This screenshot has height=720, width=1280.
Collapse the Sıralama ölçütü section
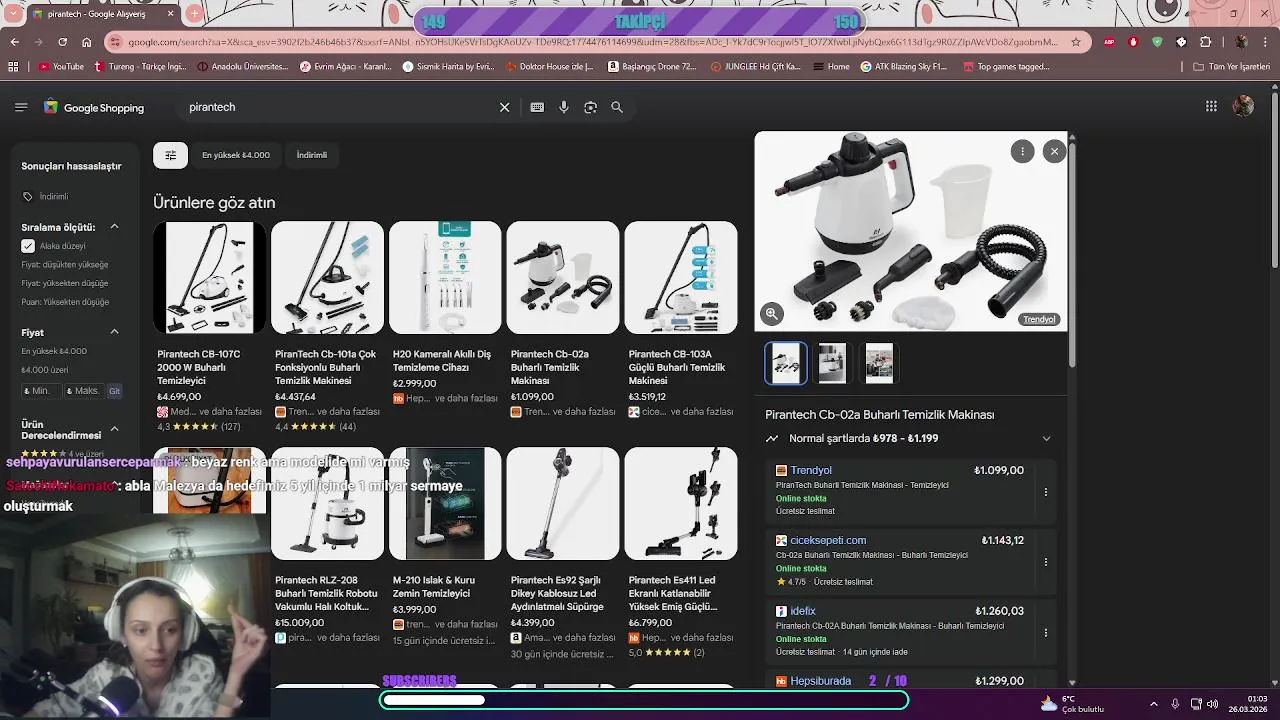point(114,227)
